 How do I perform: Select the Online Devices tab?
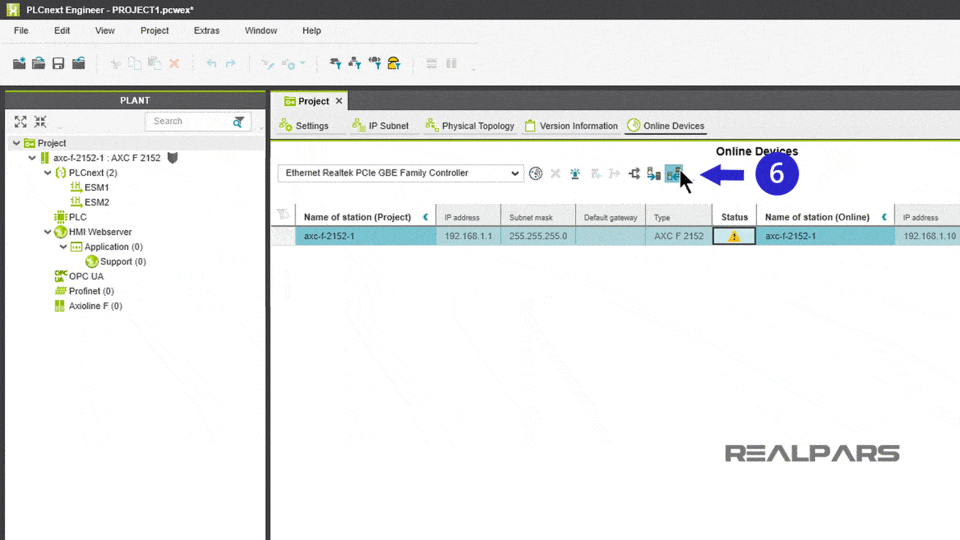coord(666,126)
